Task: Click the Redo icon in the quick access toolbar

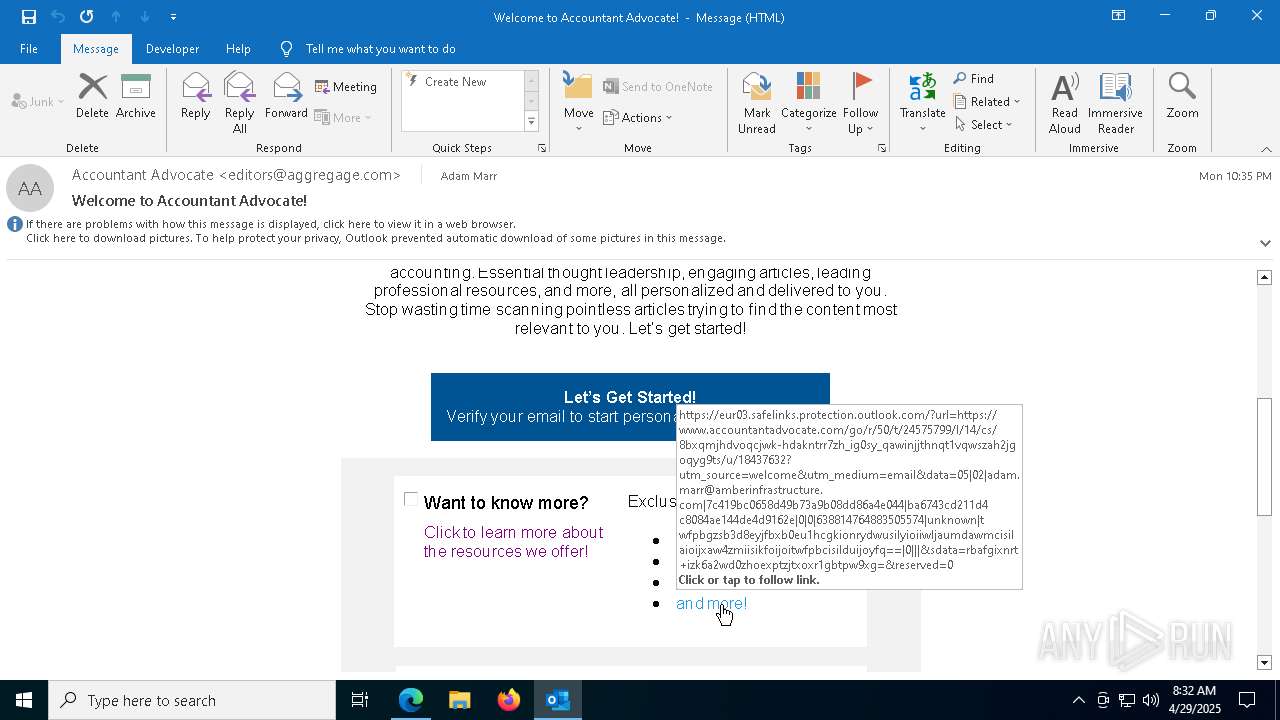Action: 87,17
